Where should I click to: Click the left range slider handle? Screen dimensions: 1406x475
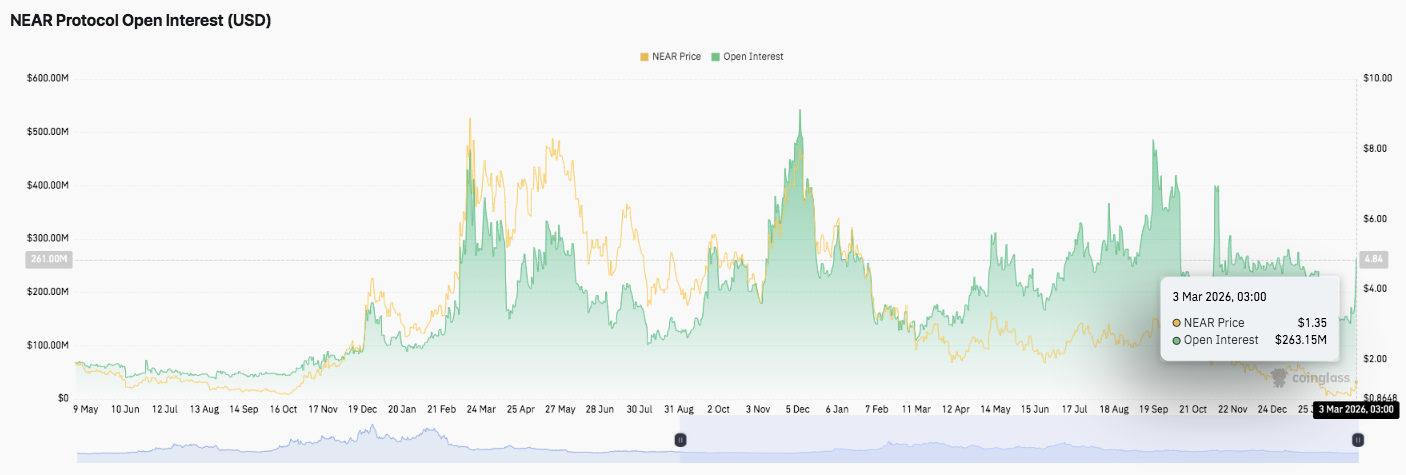[x=680, y=439]
